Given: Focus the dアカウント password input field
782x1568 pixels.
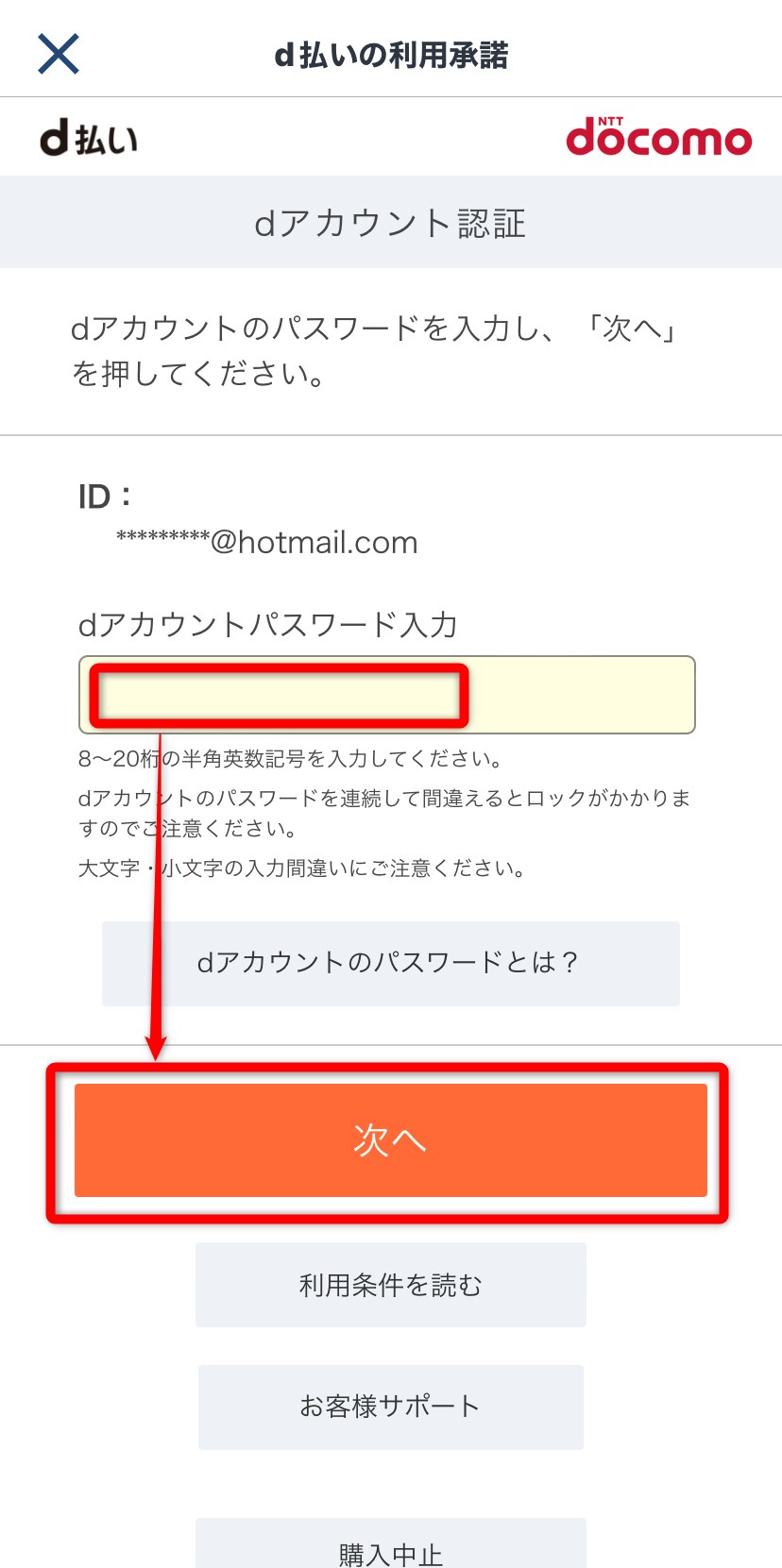Looking at the screenshot, I should tap(387, 695).
